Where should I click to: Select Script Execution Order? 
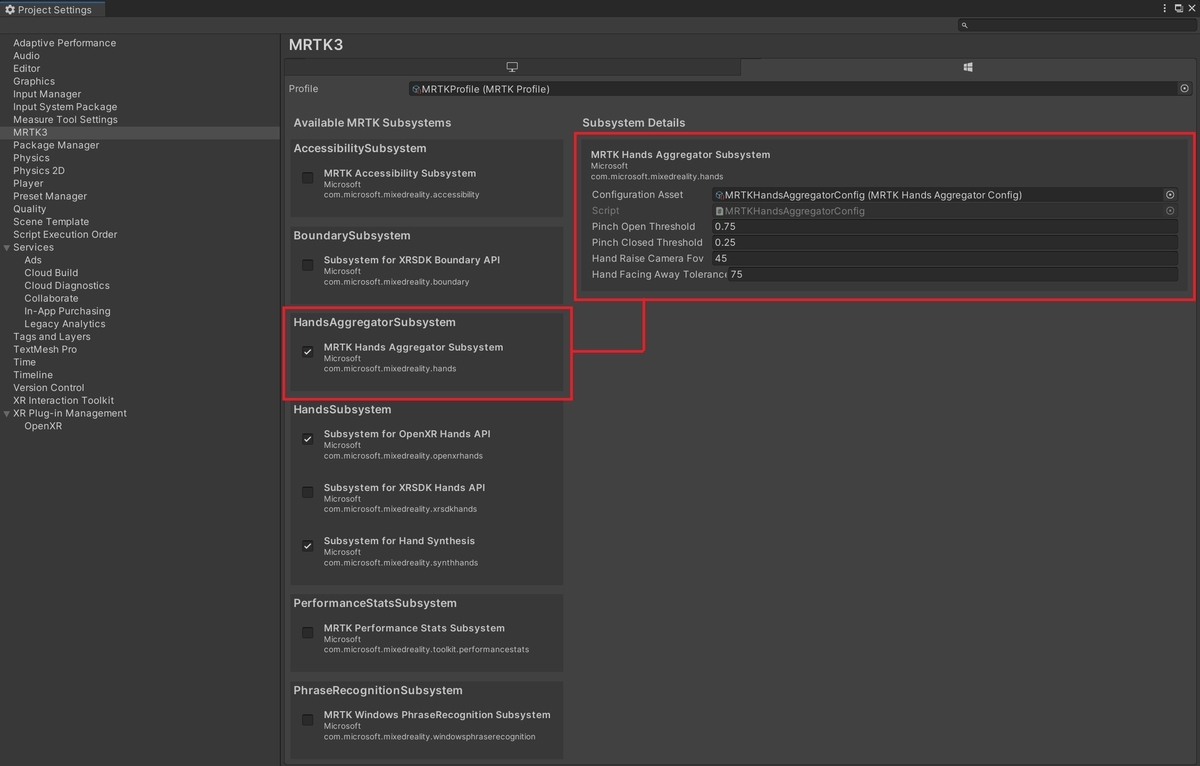click(x=65, y=235)
